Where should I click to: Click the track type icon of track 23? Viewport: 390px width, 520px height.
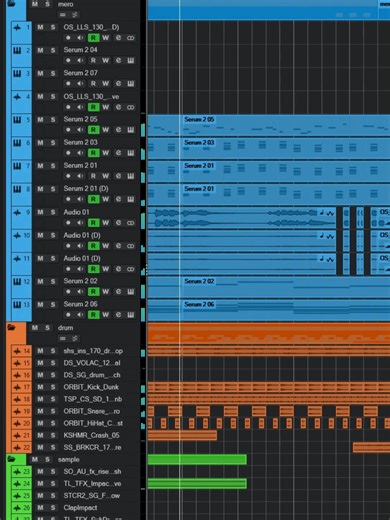[x=17, y=472]
